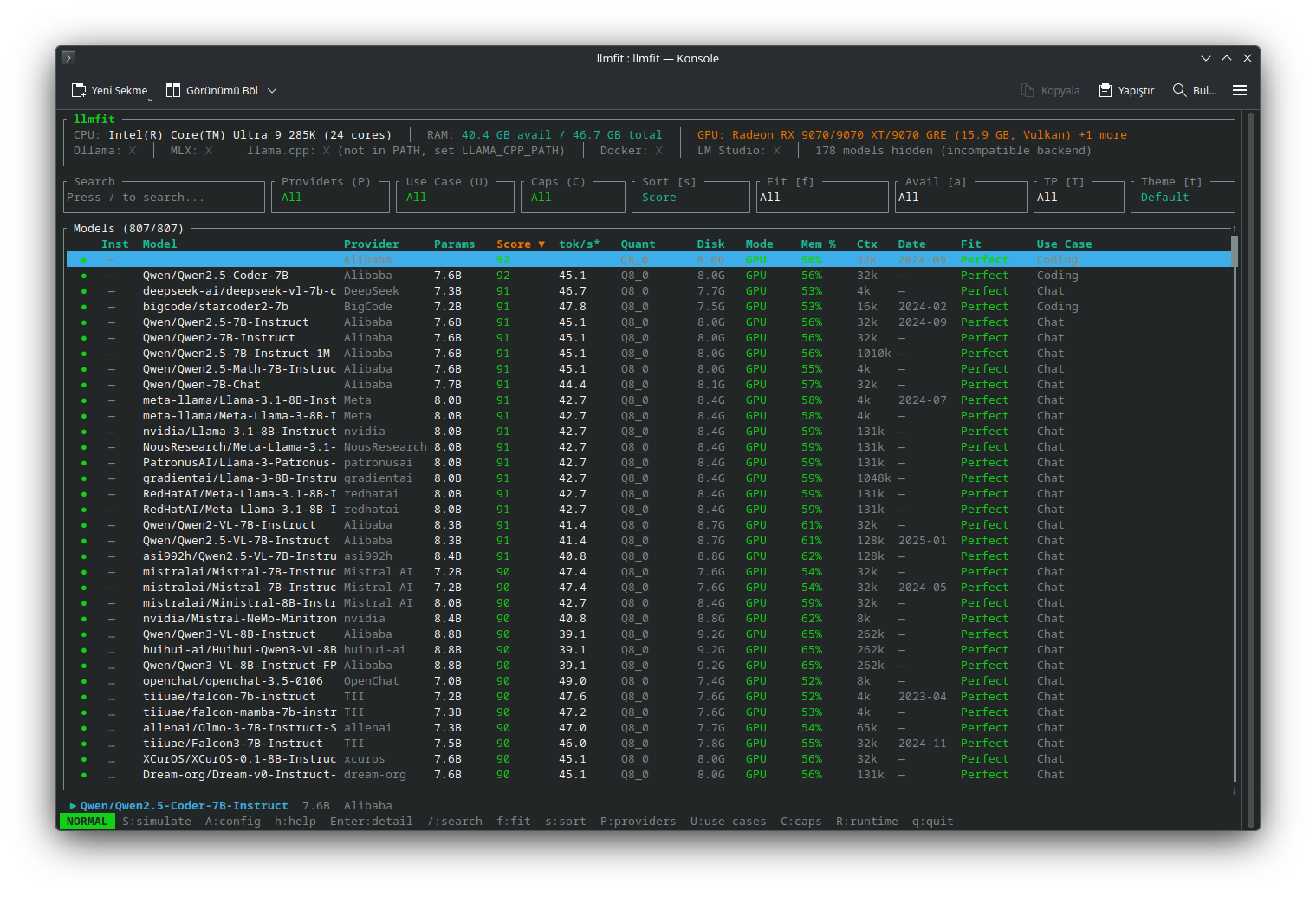Click the Disk column header
1316x897 pixels.
click(x=710, y=244)
